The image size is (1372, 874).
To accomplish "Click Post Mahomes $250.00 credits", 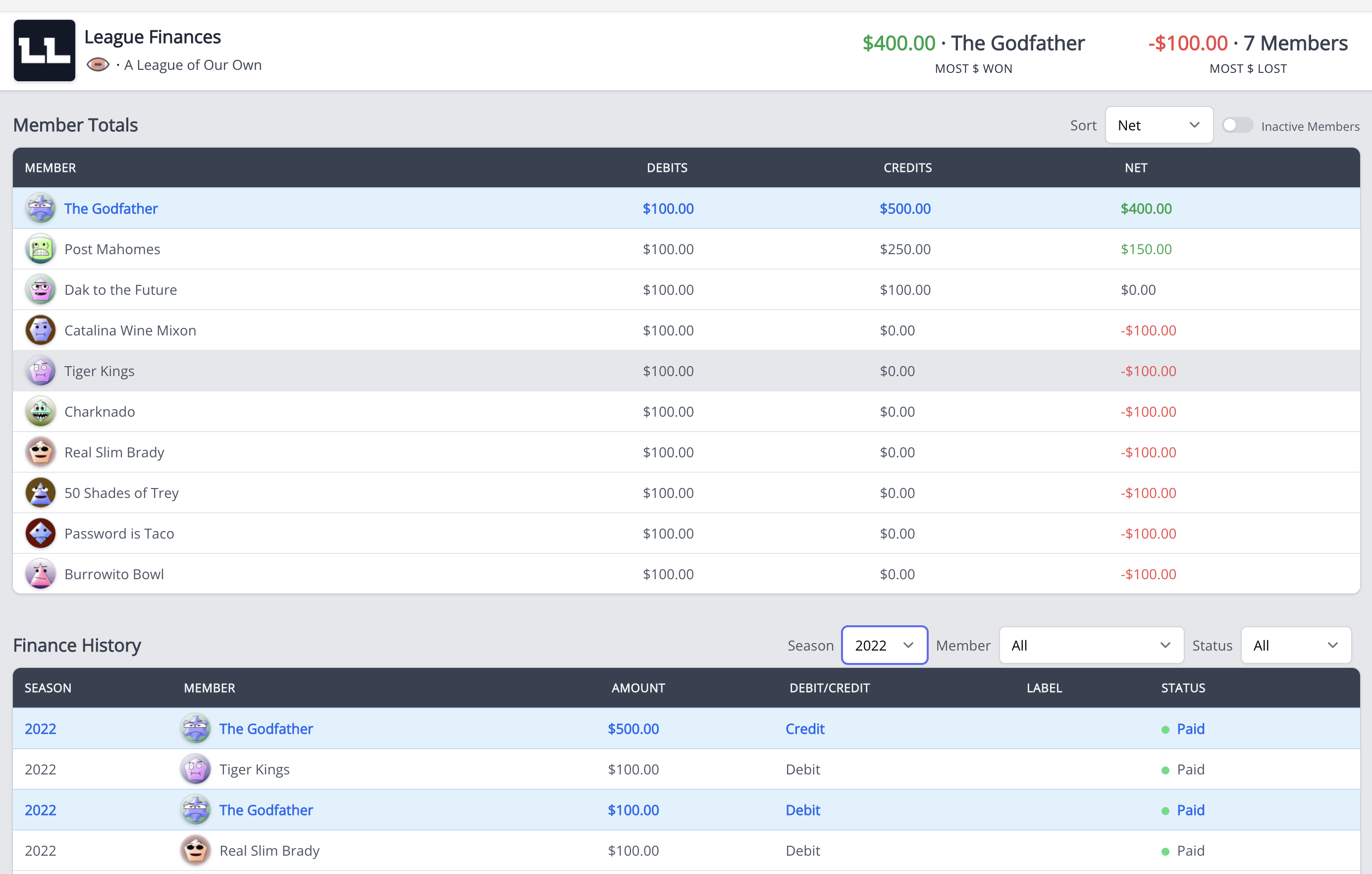I will (x=905, y=249).
